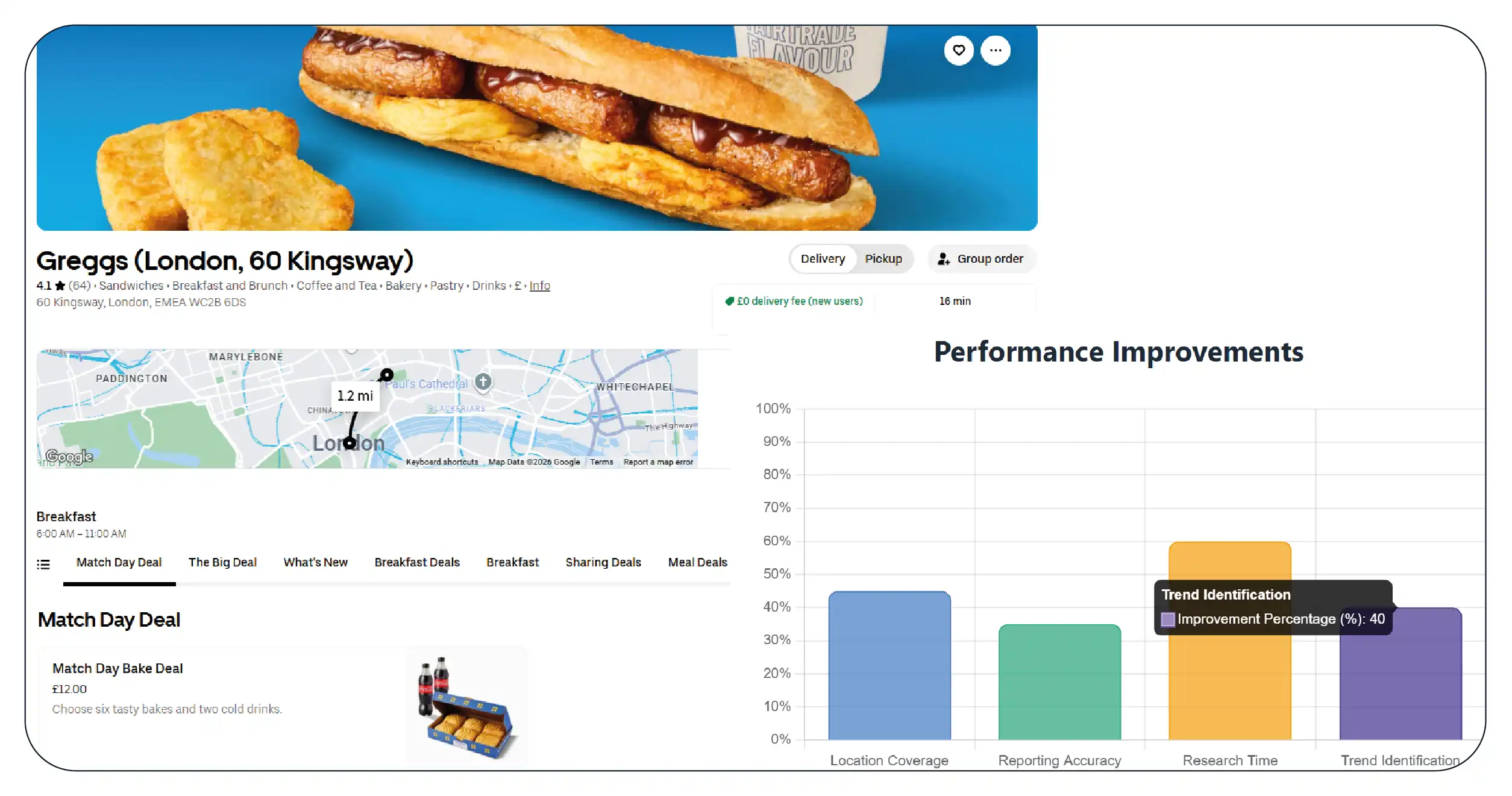1512x796 pixels.
Task: Favorite this Greggs store with the heart icon
Action: tap(958, 50)
